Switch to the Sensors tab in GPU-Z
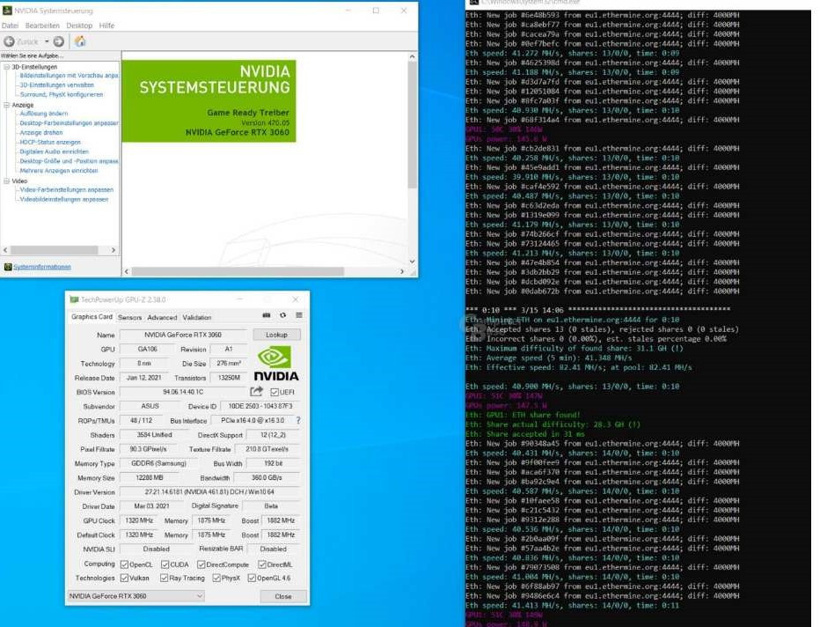 tap(130, 318)
